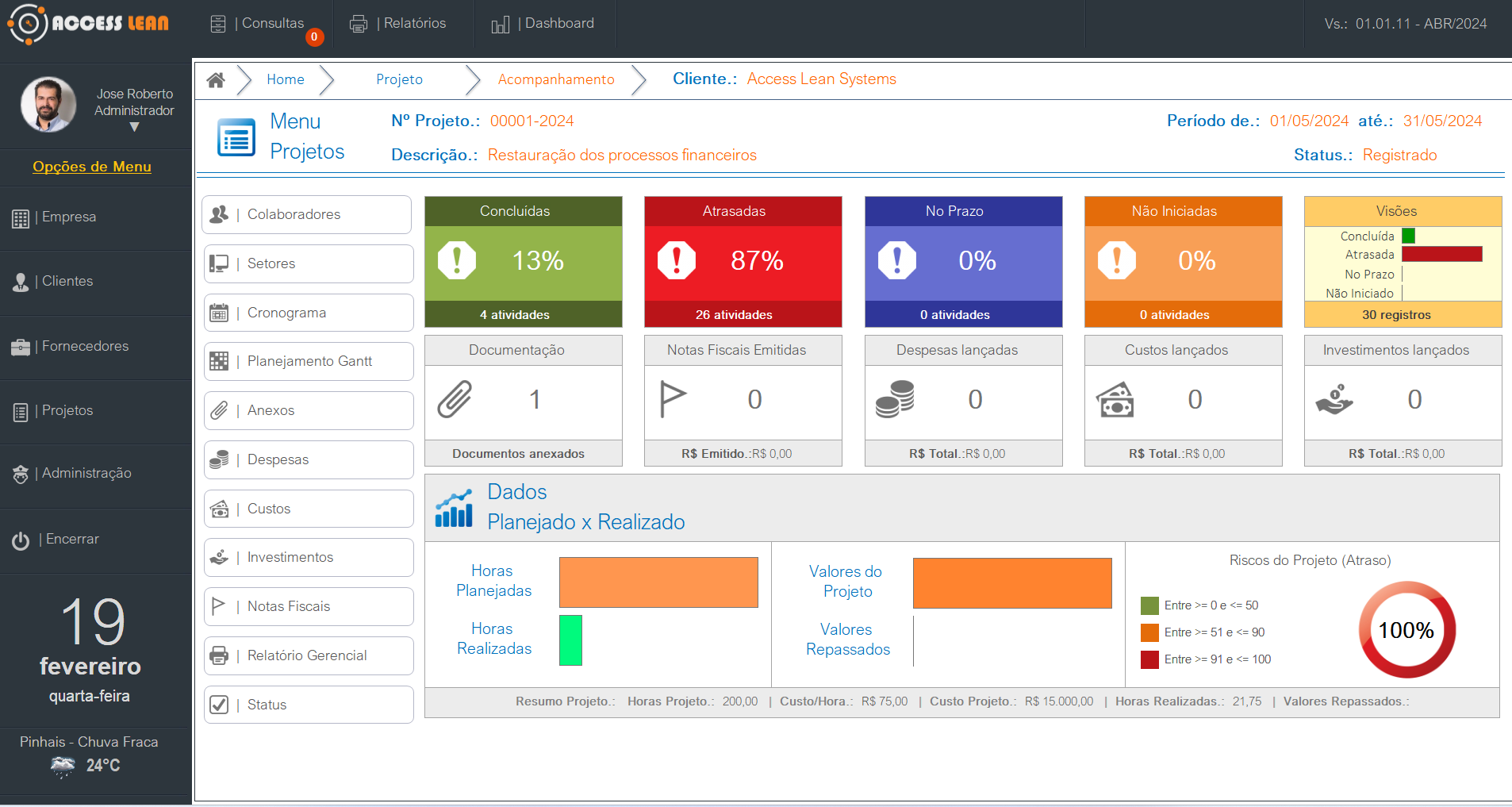The height and width of the screenshot is (807, 1512).
Task: Go to Projeto breadcrumb
Action: (399, 79)
